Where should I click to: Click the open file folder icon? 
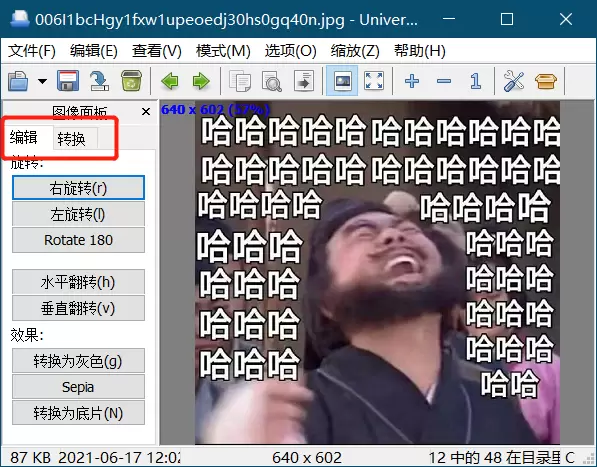click(18, 81)
